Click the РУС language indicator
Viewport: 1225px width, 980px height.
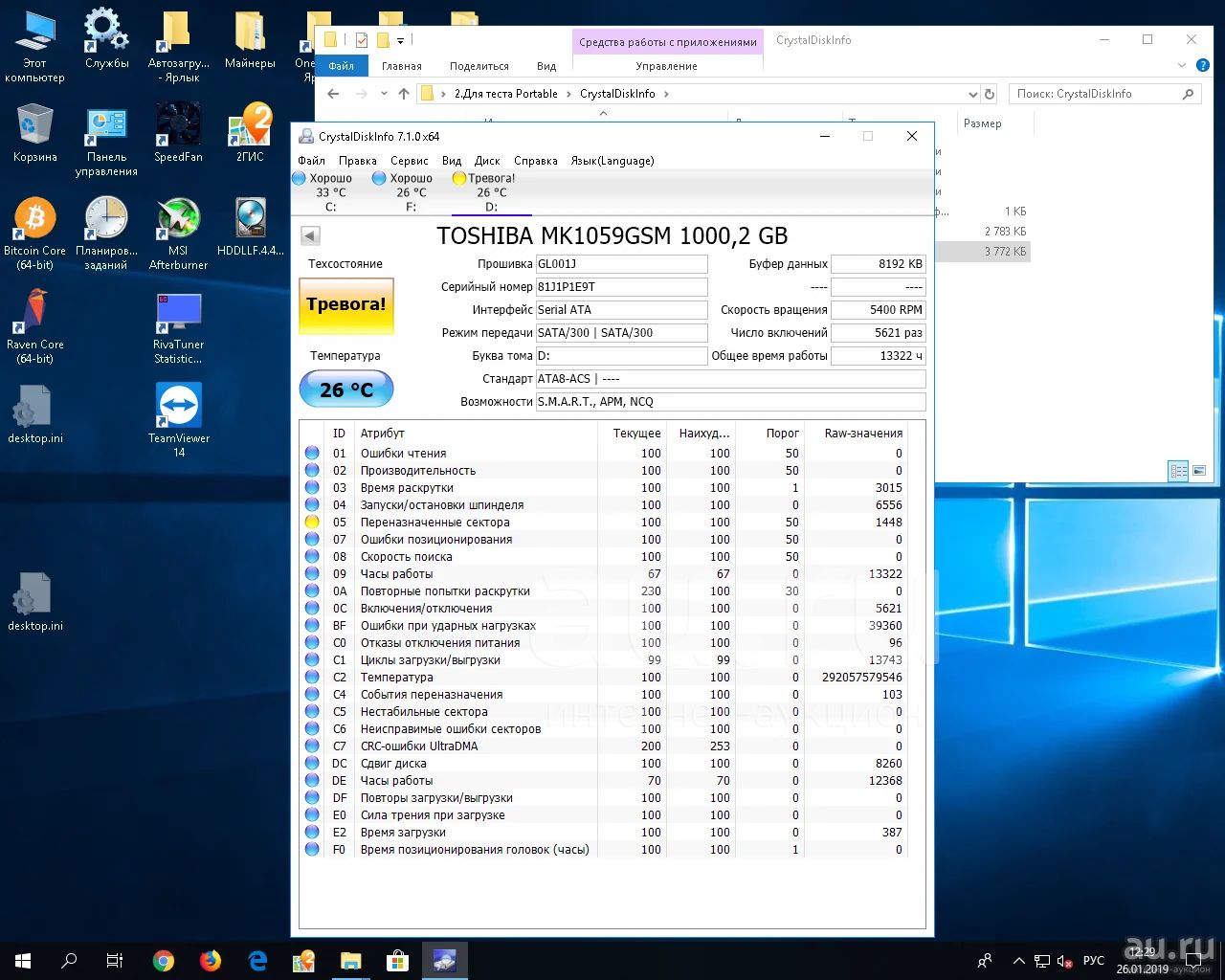pos(1094,961)
